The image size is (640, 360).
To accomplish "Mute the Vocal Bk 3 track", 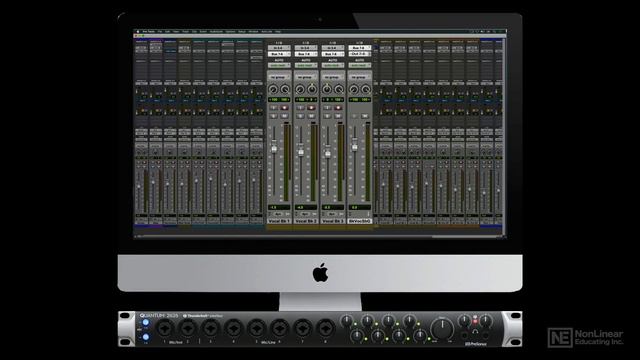I will click(x=338, y=116).
